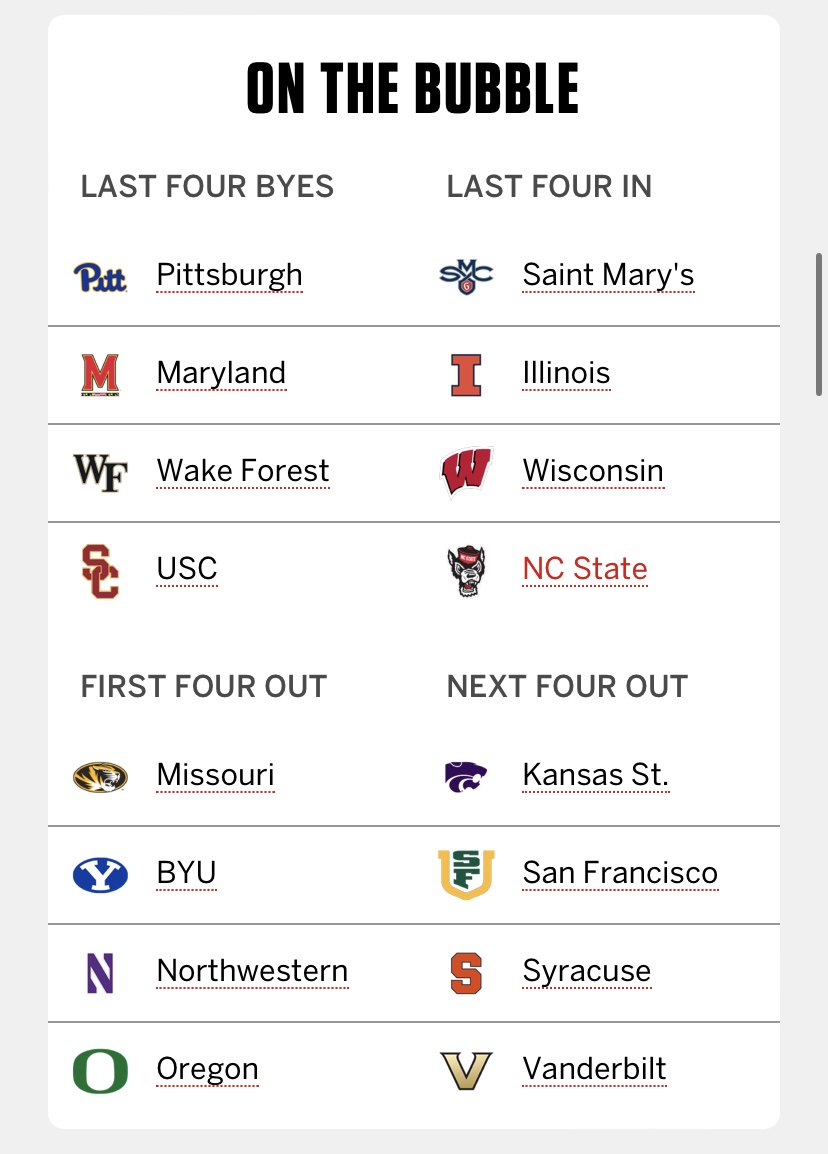828x1154 pixels.
Task: Click the NC State wolf logo
Action: [466, 570]
